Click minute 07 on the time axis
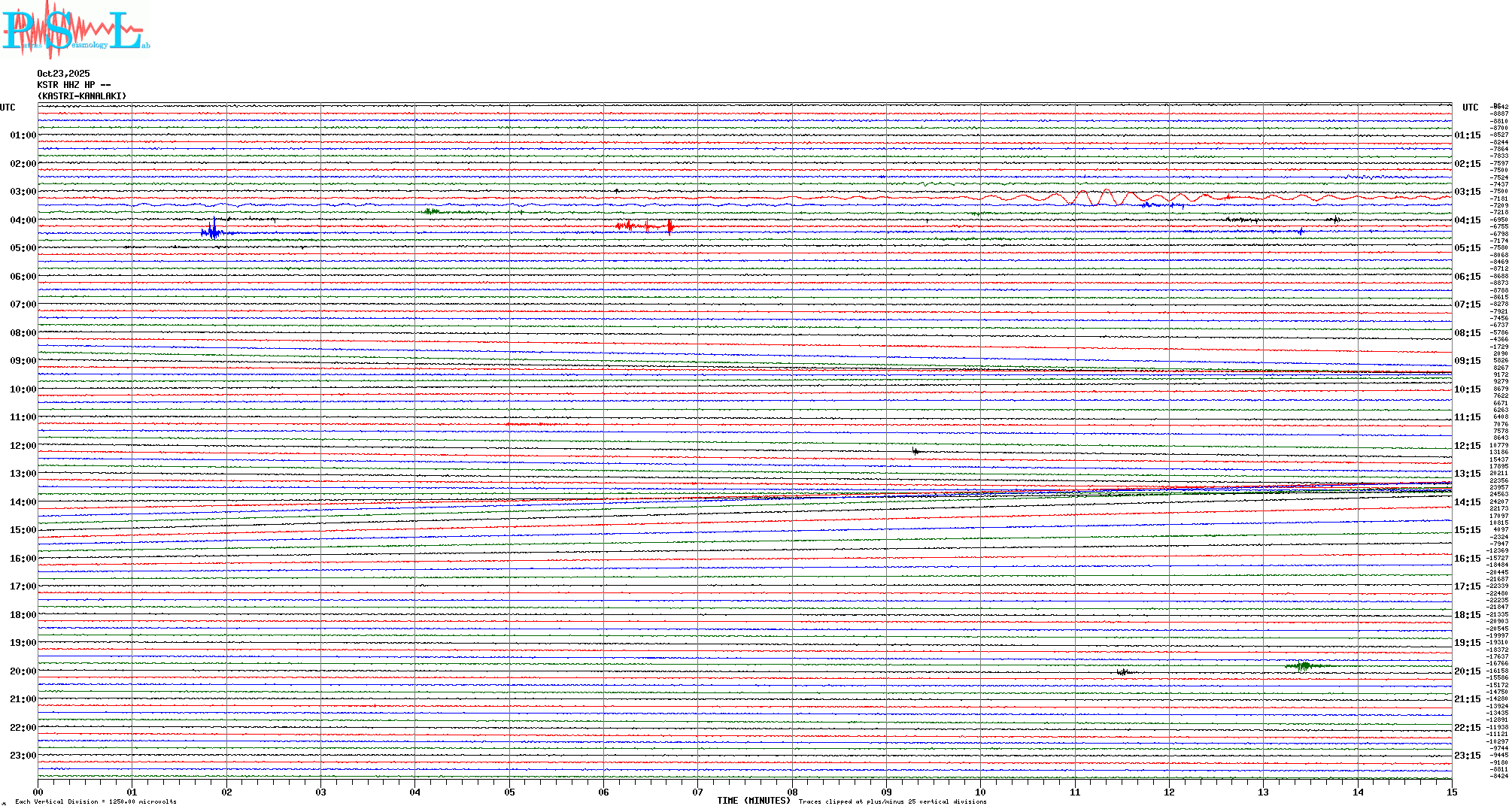 coord(697,792)
